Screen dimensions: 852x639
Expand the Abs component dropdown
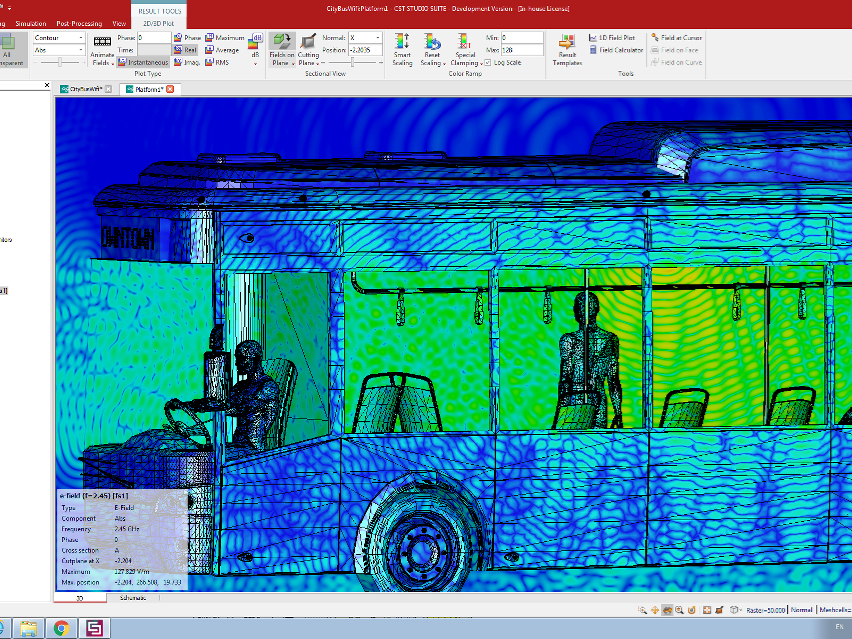click(58, 49)
